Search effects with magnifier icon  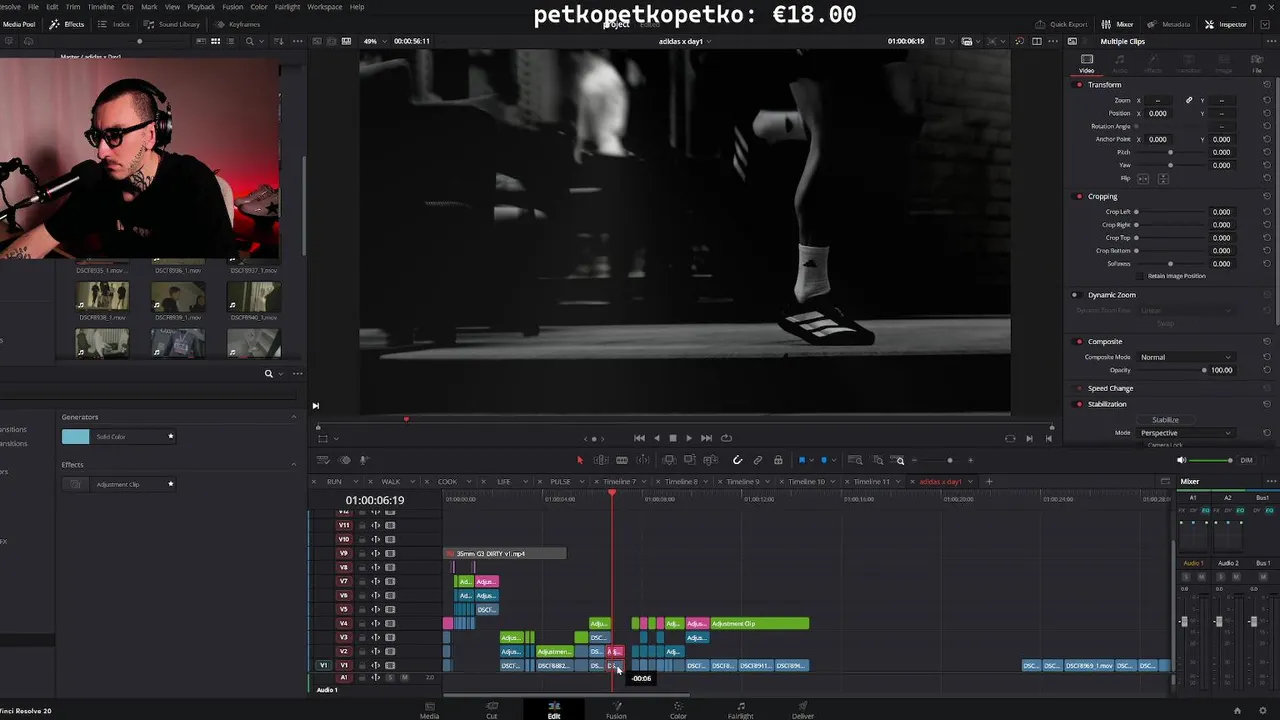click(268, 374)
